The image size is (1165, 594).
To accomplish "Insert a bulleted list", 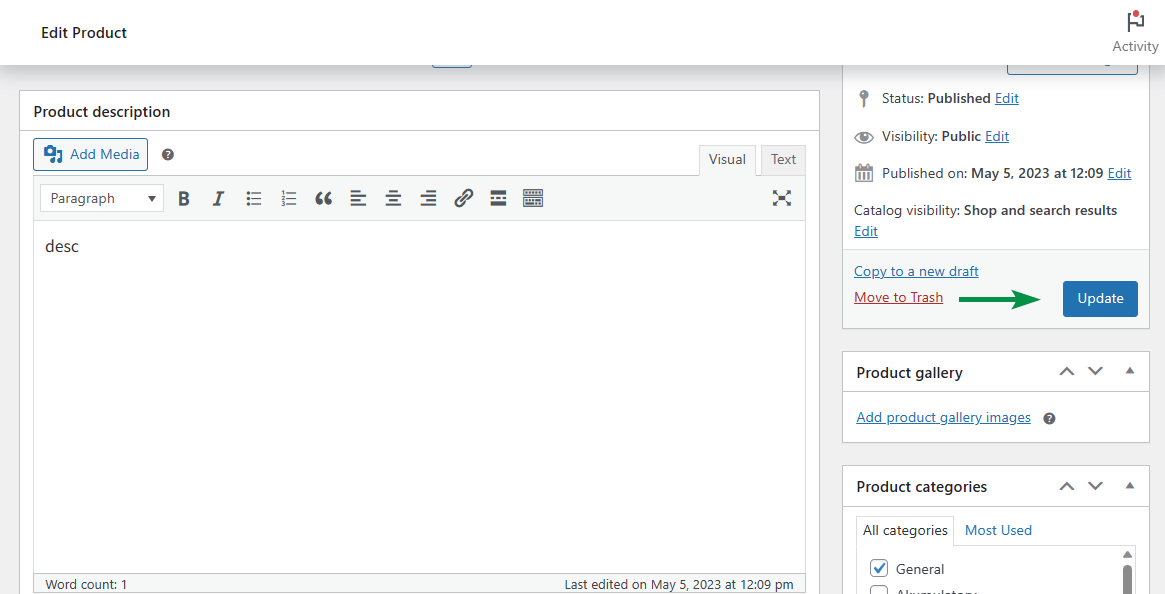I will point(254,198).
